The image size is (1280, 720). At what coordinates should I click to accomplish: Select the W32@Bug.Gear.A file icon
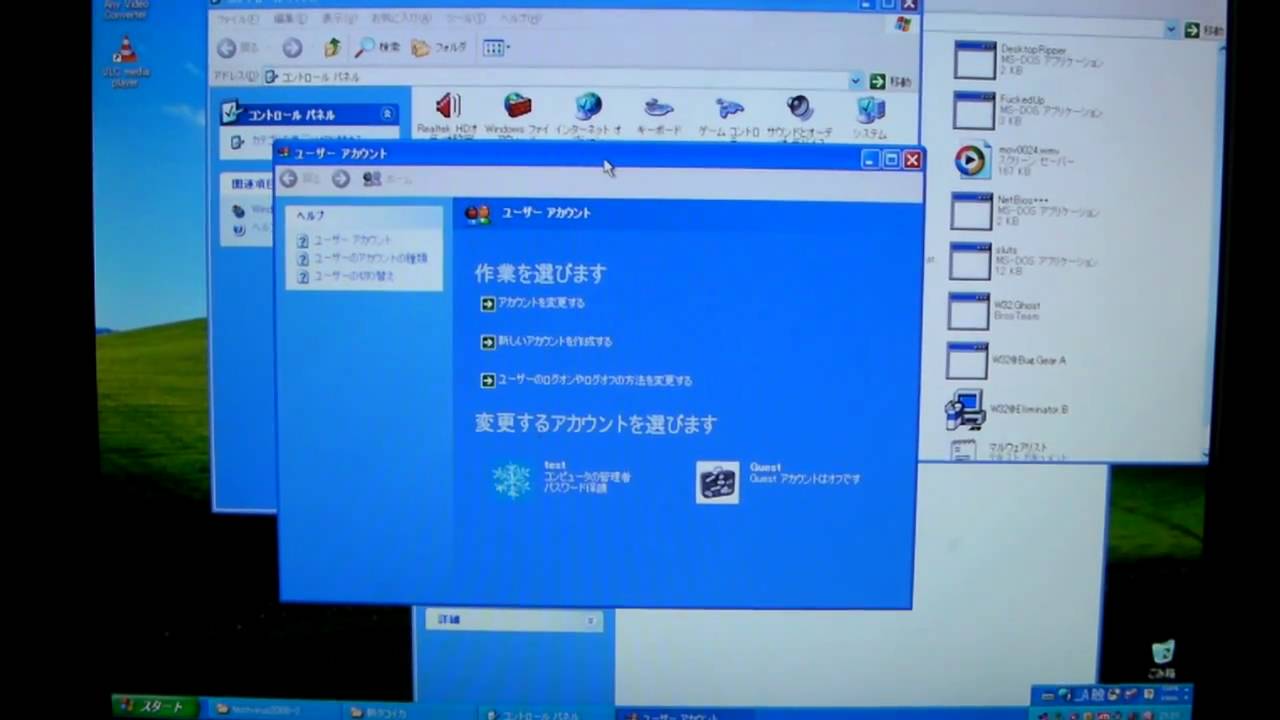[967, 361]
